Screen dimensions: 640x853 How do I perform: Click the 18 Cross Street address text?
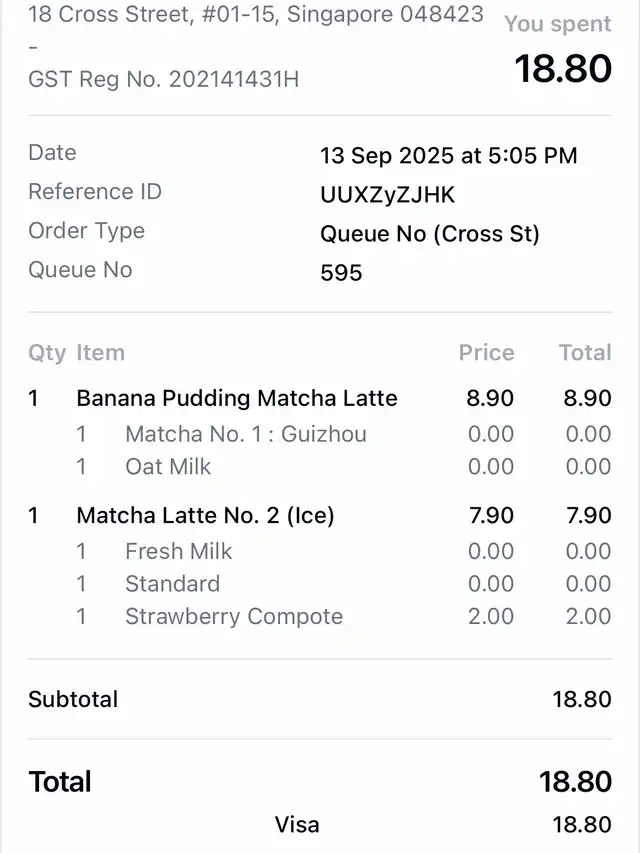(255, 15)
